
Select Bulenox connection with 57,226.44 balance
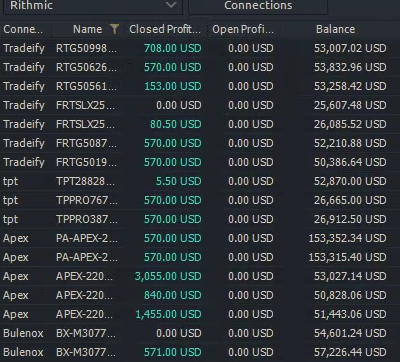tap(23, 352)
